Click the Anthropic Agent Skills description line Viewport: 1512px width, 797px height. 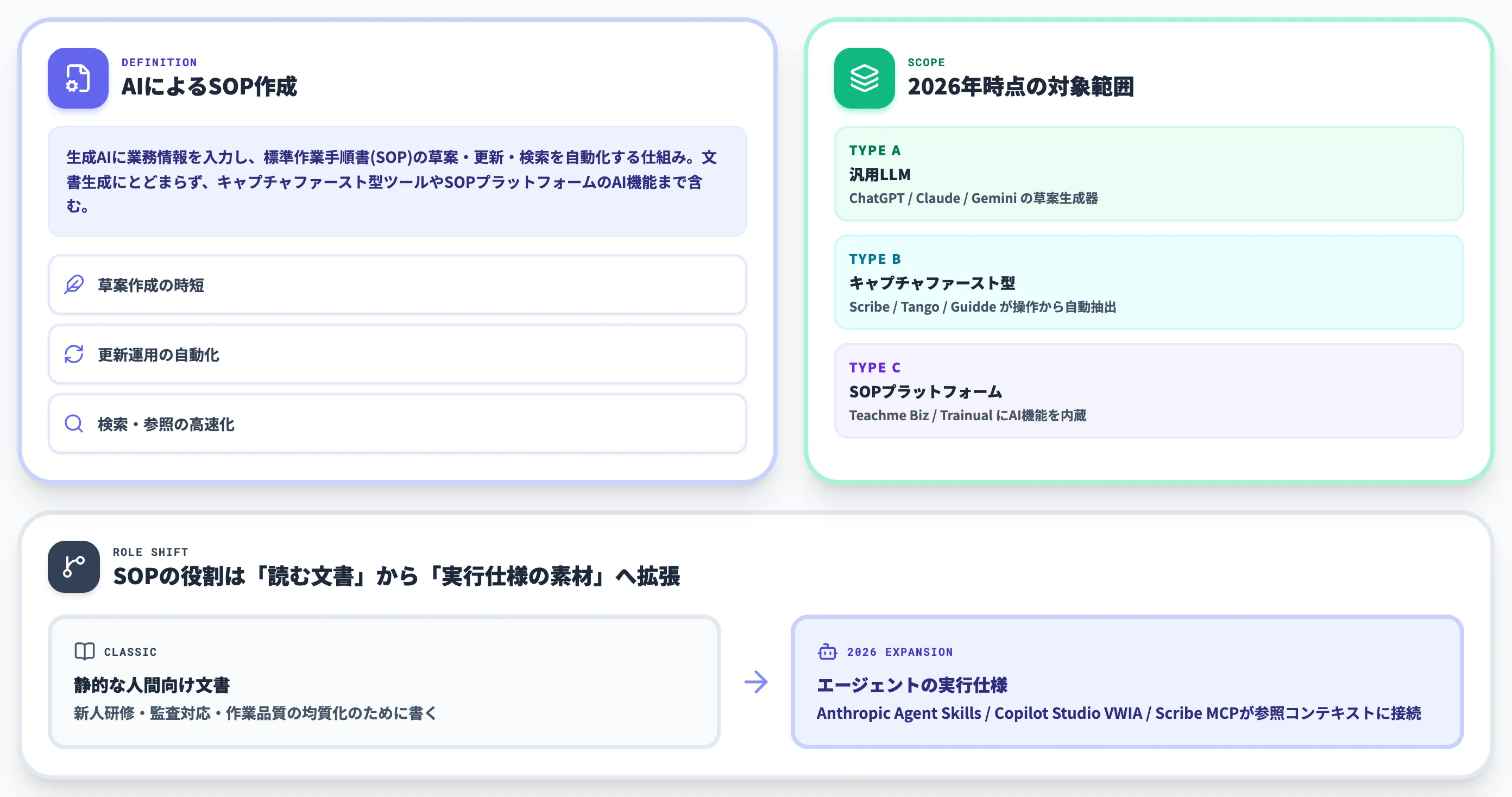1119,713
